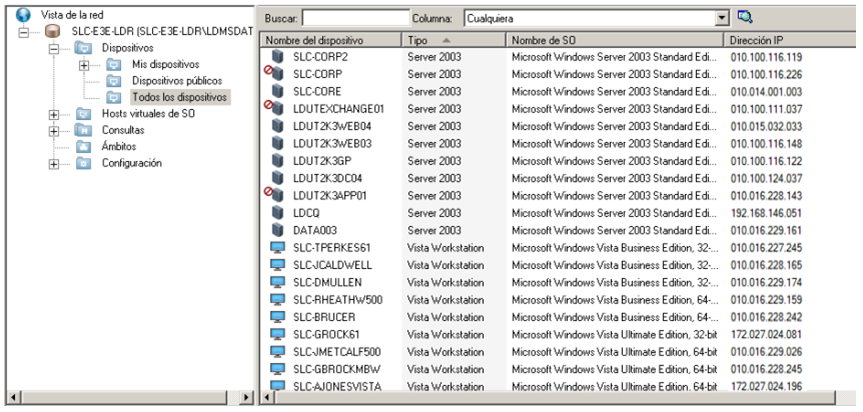
Task: Expand the Mis dispositivos tree node
Action: point(85,65)
